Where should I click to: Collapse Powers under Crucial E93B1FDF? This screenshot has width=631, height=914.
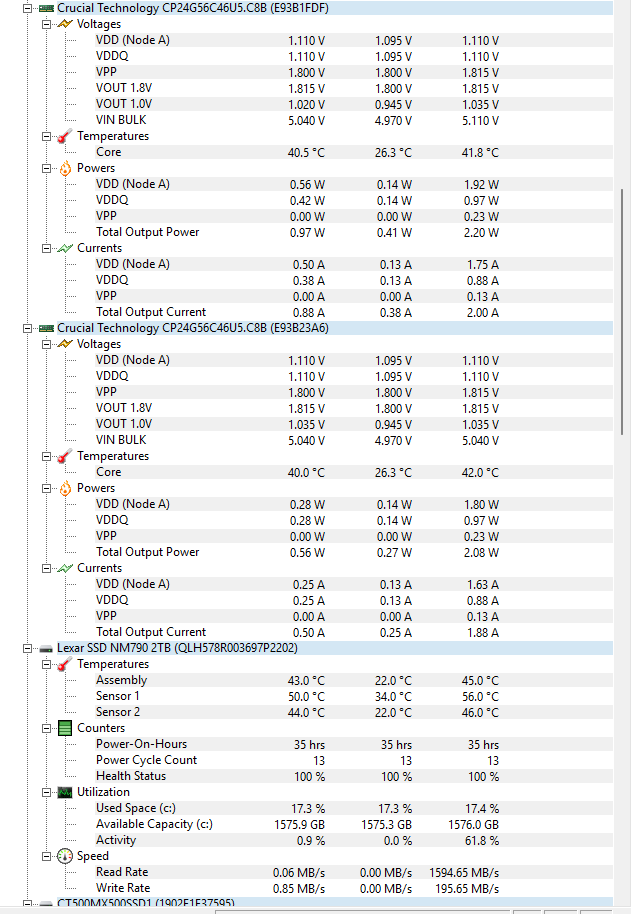46,168
